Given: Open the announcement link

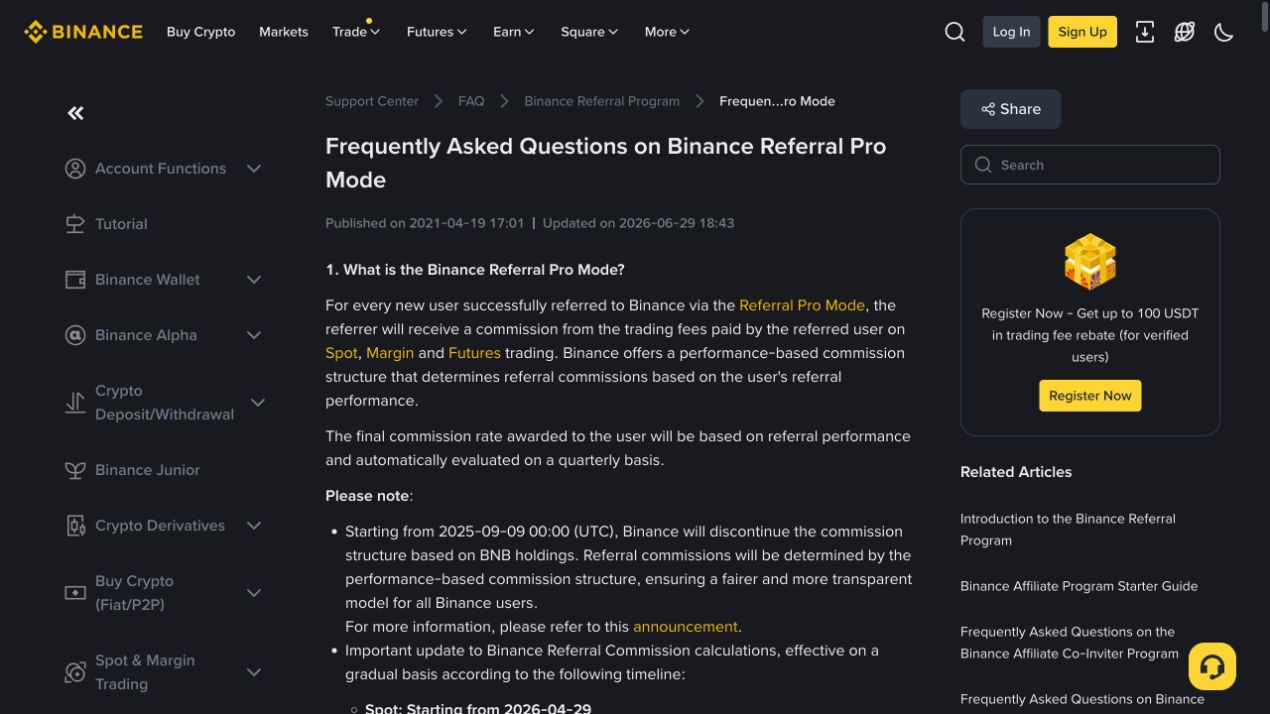Looking at the screenshot, I should [685, 627].
